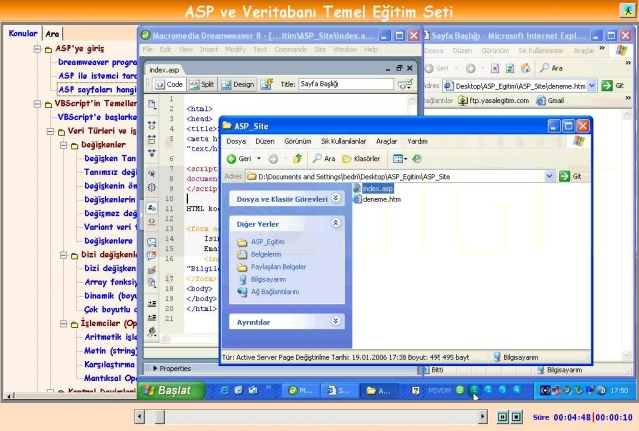Click the video progress slider thumb

point(160,417)
